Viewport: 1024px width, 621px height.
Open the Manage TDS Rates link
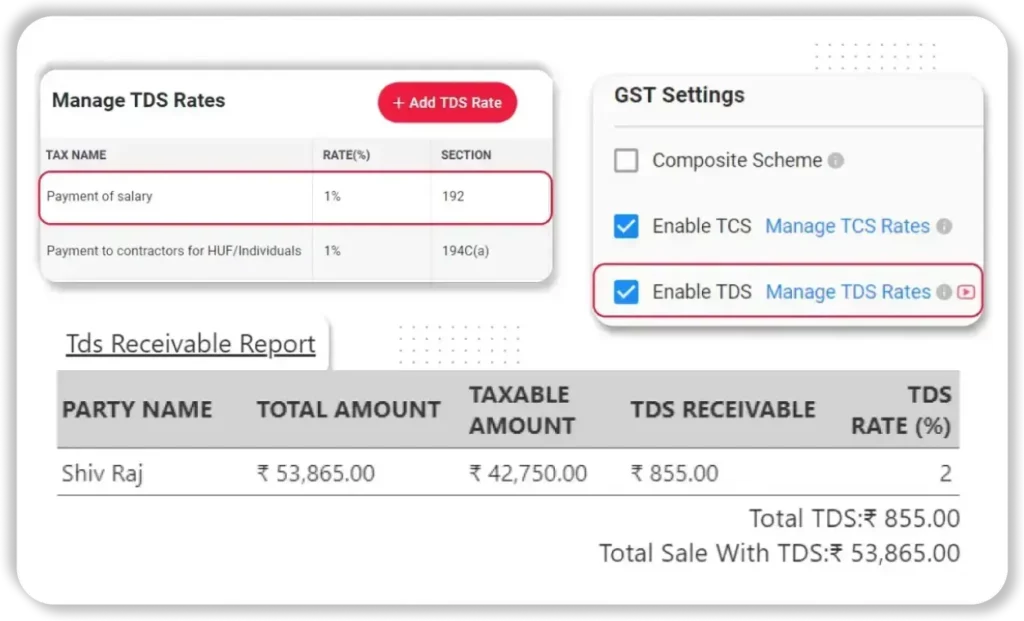pos(848,292)
